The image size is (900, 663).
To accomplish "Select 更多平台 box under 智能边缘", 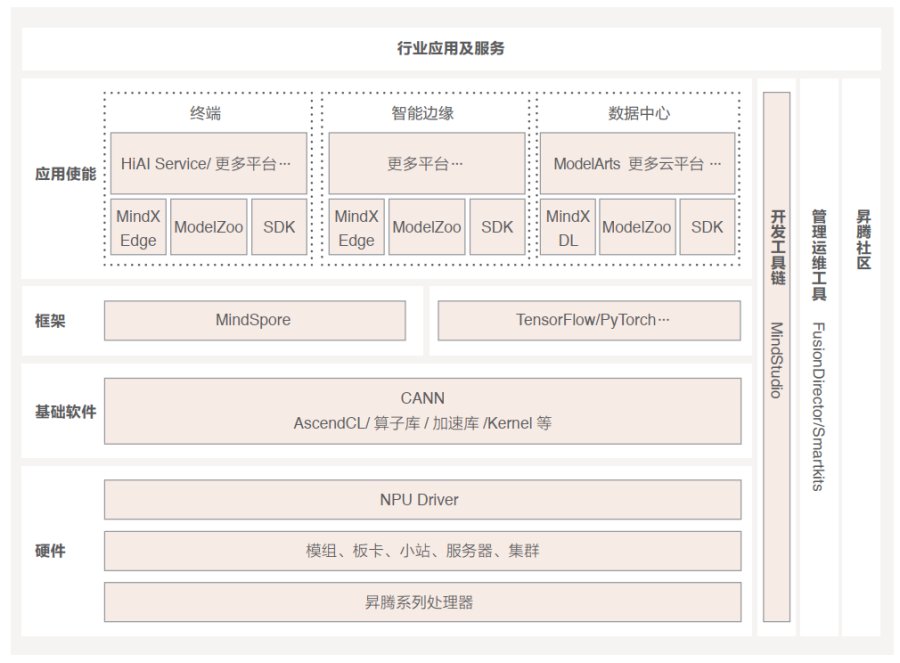I will tap(426, 164).
